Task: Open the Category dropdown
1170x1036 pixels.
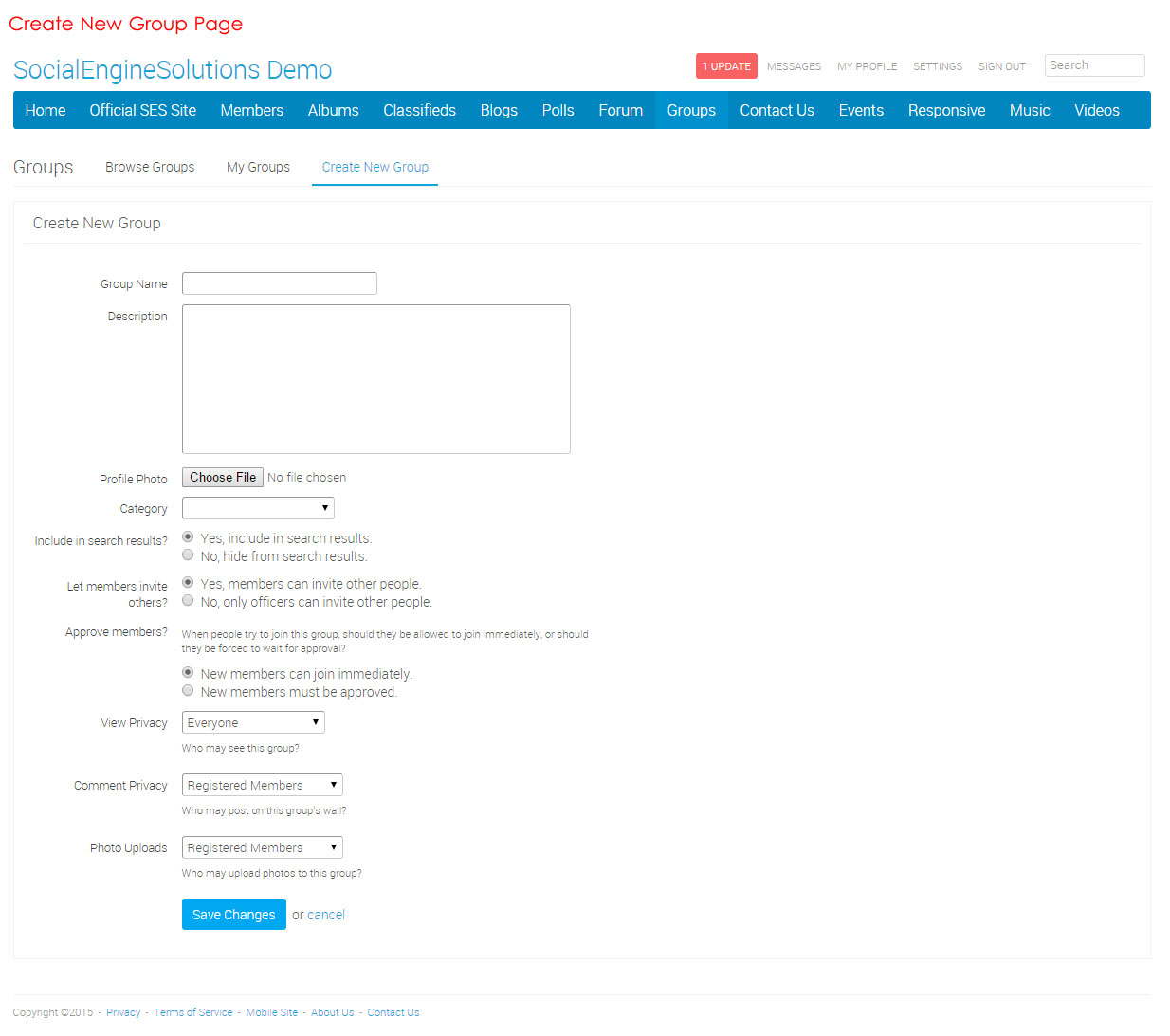Action: pyautogui.click(x=258, y=508)
